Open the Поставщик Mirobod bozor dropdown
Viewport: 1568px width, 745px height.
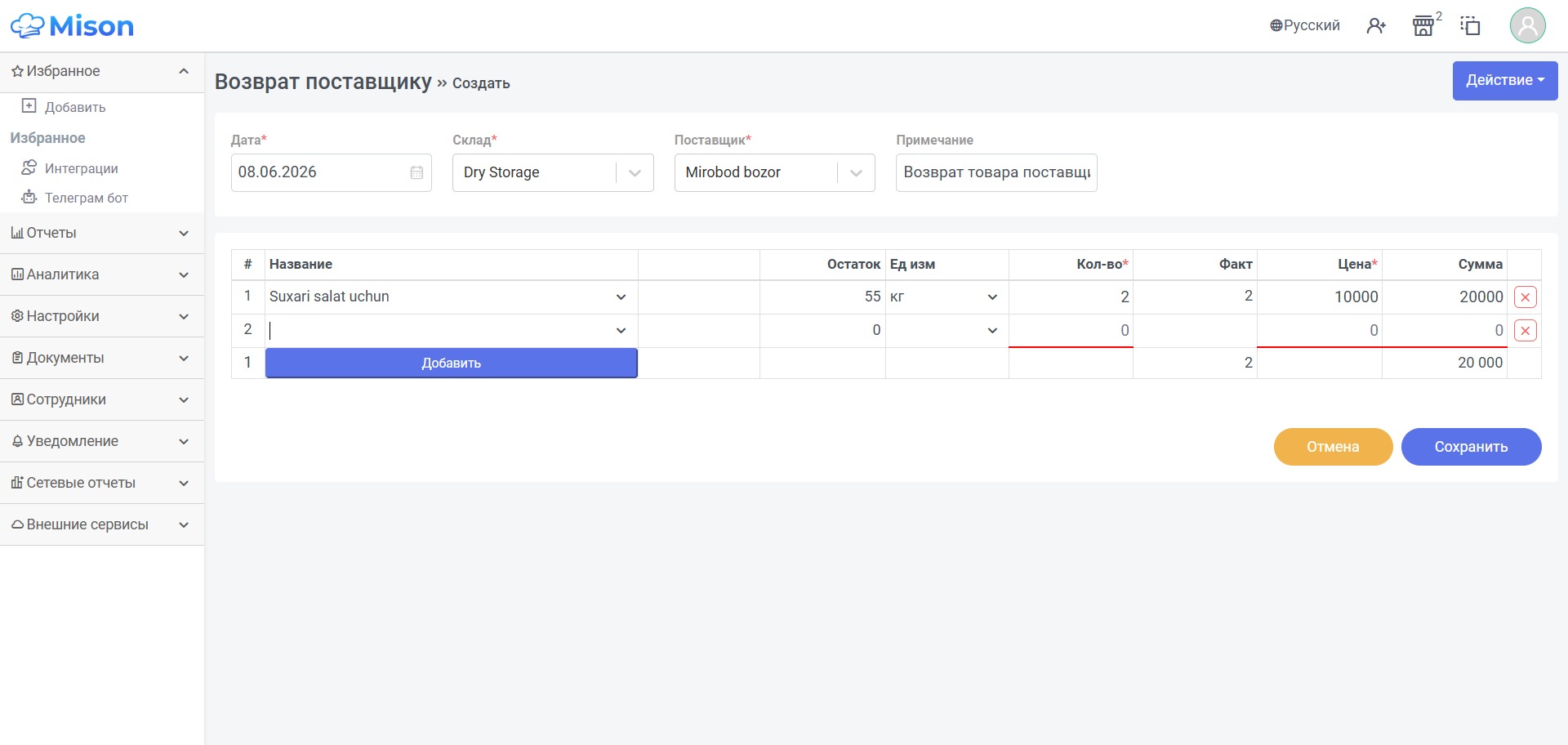point(774,172)
